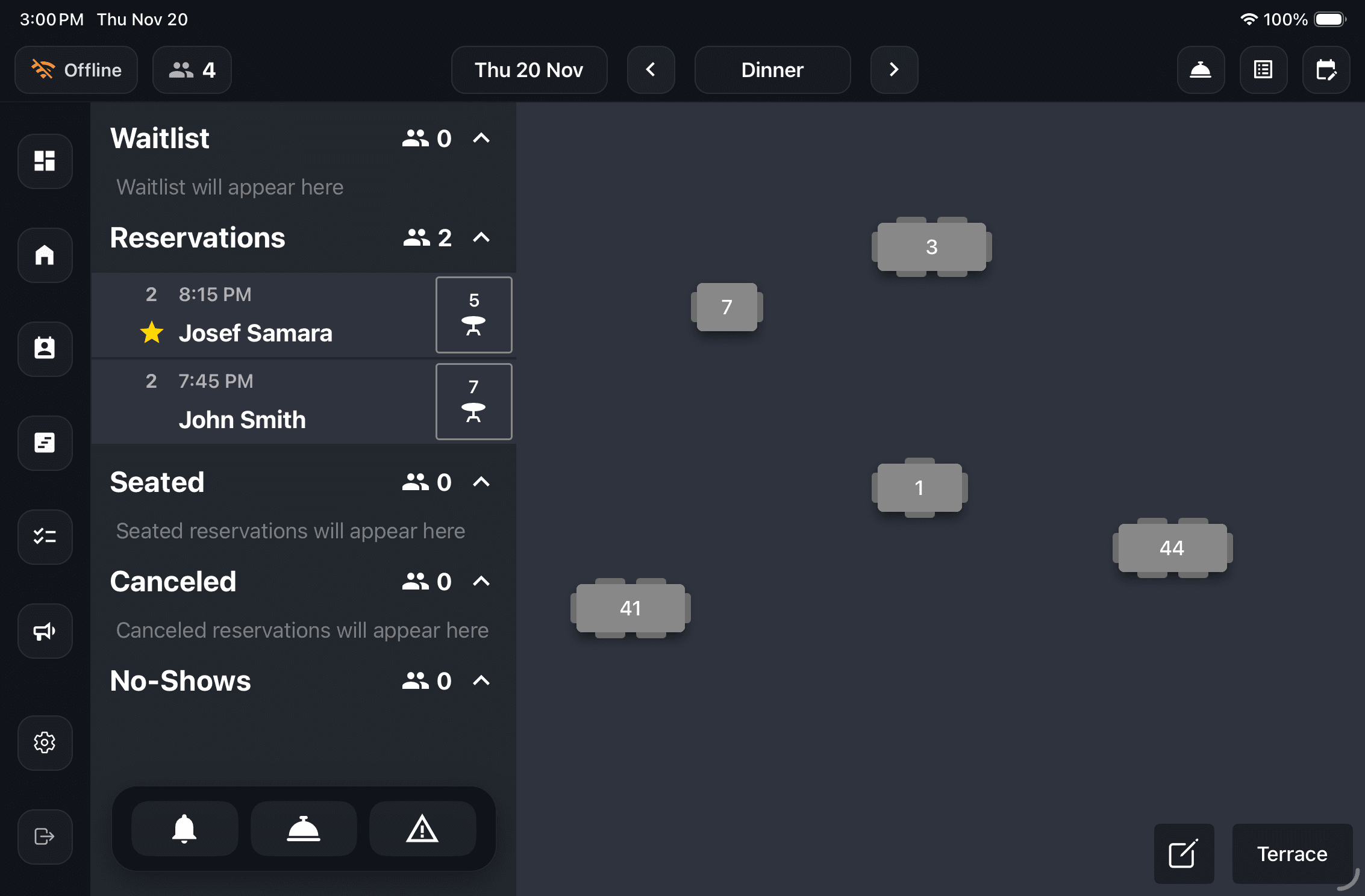Open the dashboard grid icon in sidebar
Image resolution: width=1365 pixels, height=896 pixels.
click(x=45, y=161)
